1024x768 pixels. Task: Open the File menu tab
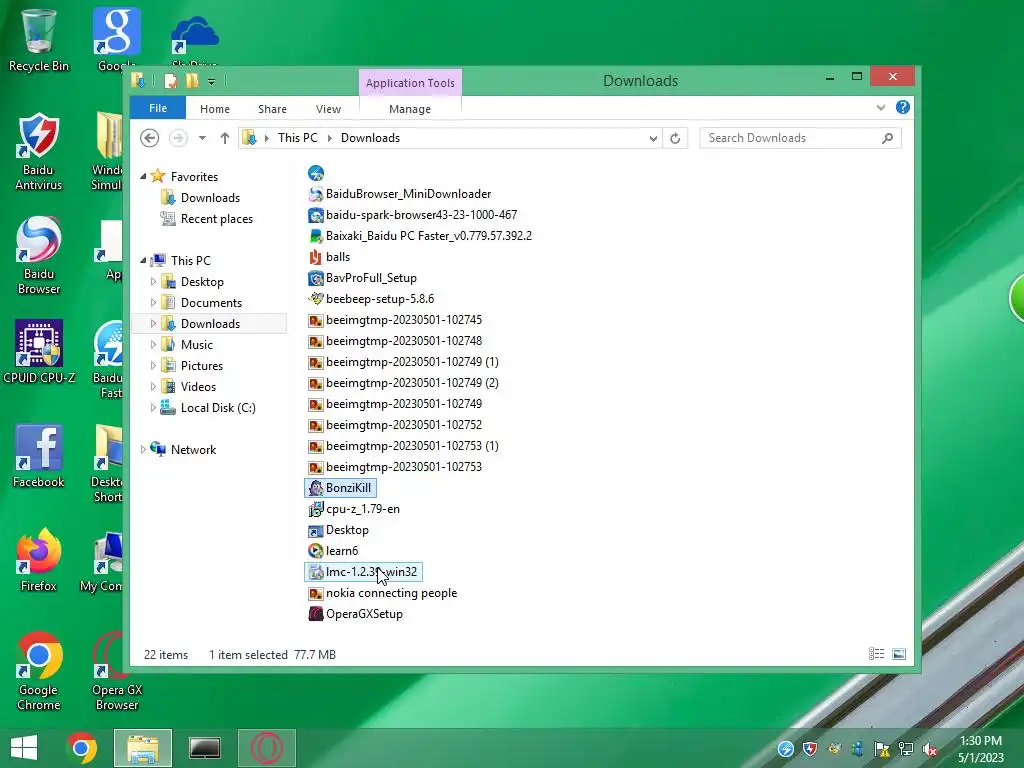(158, 108)
